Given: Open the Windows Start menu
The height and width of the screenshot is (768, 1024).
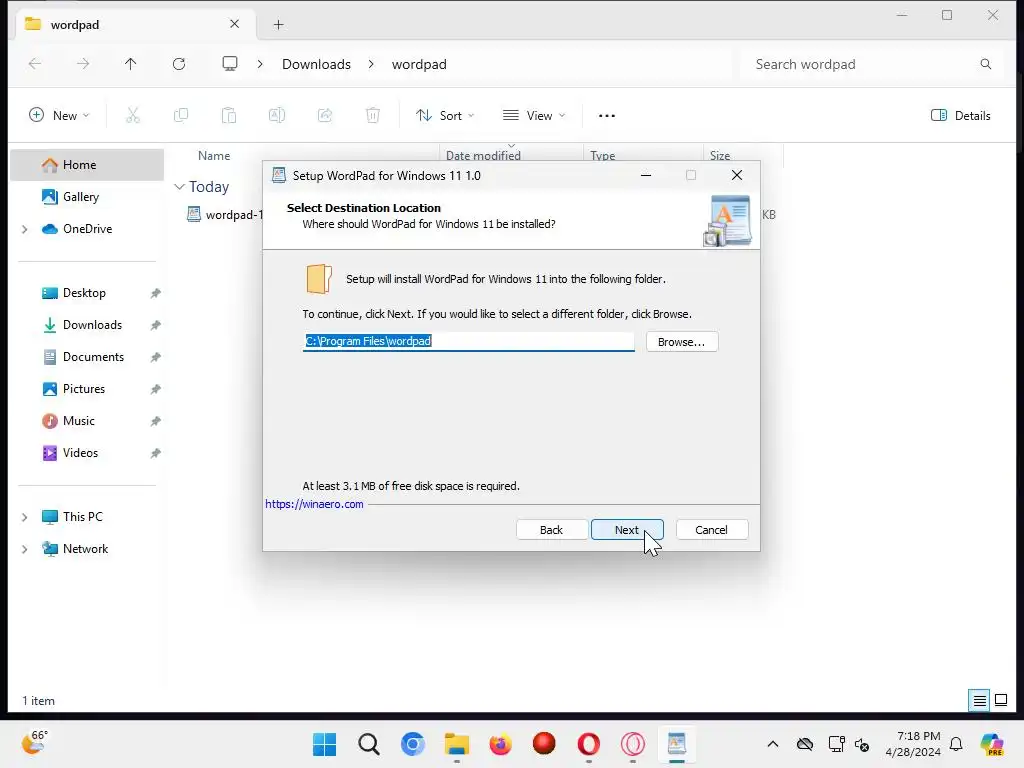Looking at the screenshot, I should [325, 744].
